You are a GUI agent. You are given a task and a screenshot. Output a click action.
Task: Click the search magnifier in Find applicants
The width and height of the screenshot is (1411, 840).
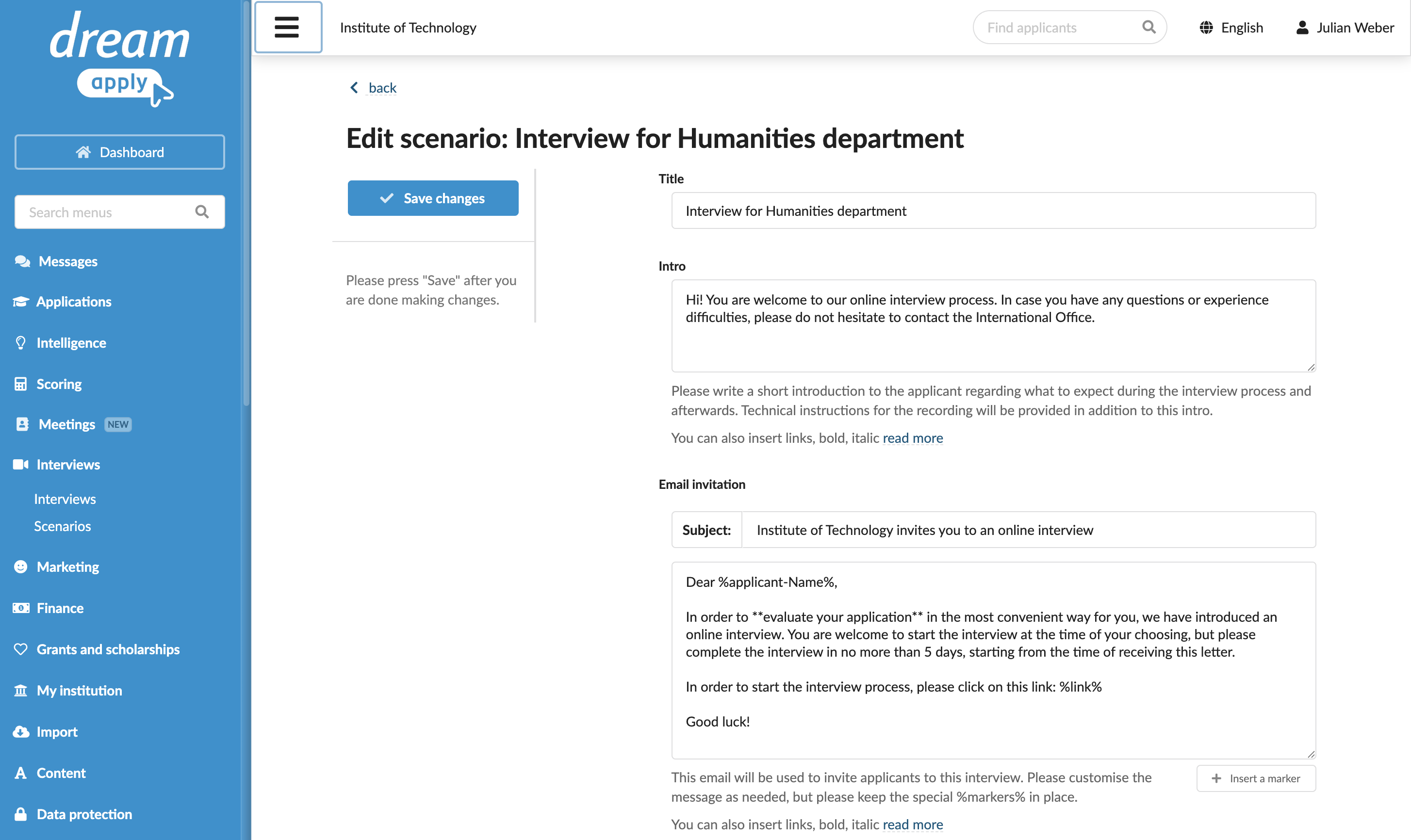[x=1149, y=27]
